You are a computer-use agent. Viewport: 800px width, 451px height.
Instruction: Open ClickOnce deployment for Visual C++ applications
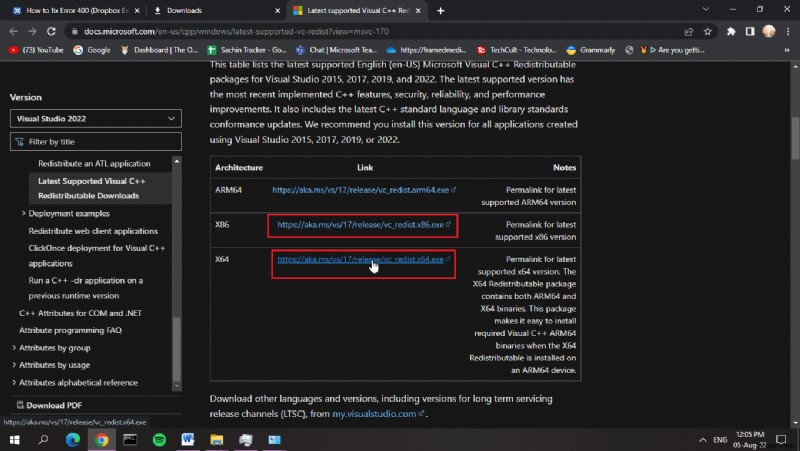point(97,256)
